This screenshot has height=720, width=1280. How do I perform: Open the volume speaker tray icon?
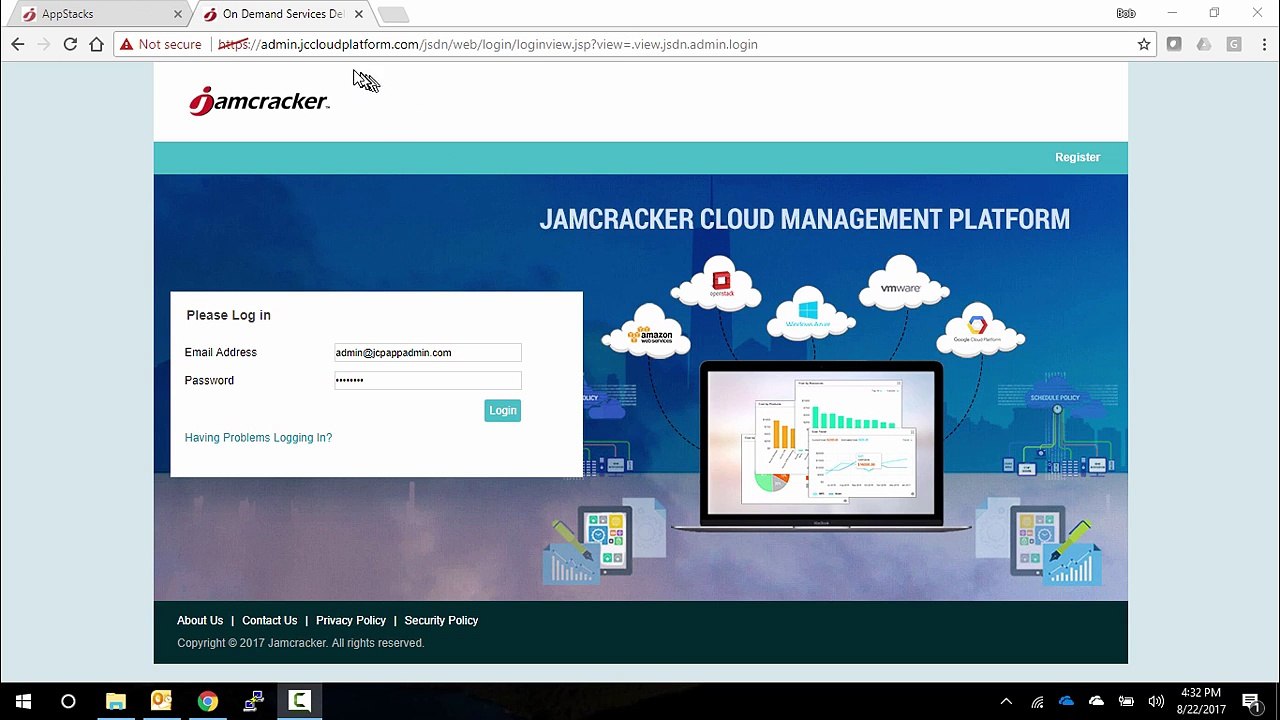pos(1156,702)
